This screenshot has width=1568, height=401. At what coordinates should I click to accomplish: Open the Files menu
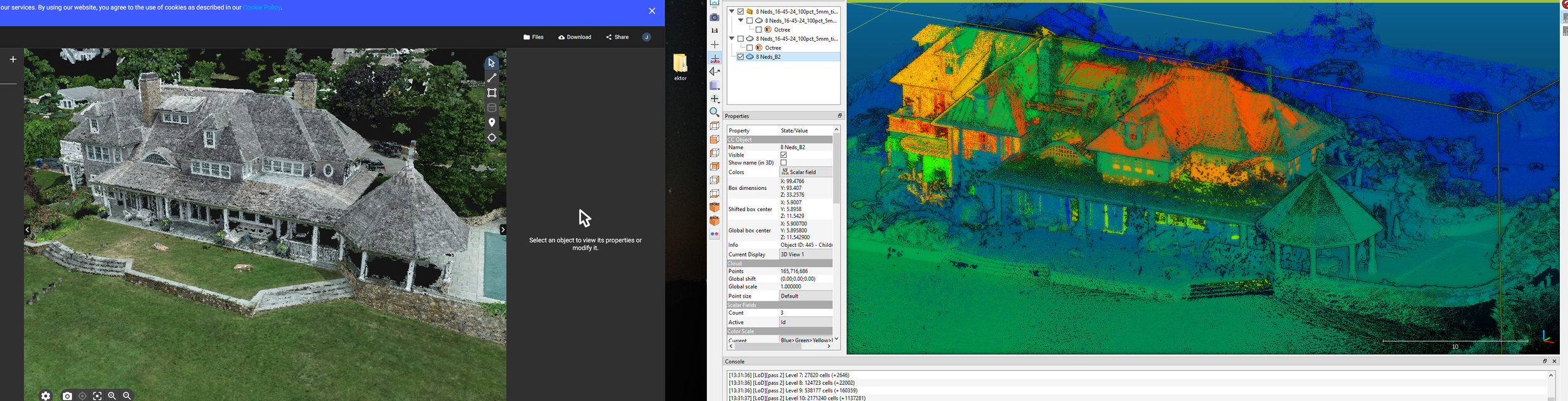[533, 38]
